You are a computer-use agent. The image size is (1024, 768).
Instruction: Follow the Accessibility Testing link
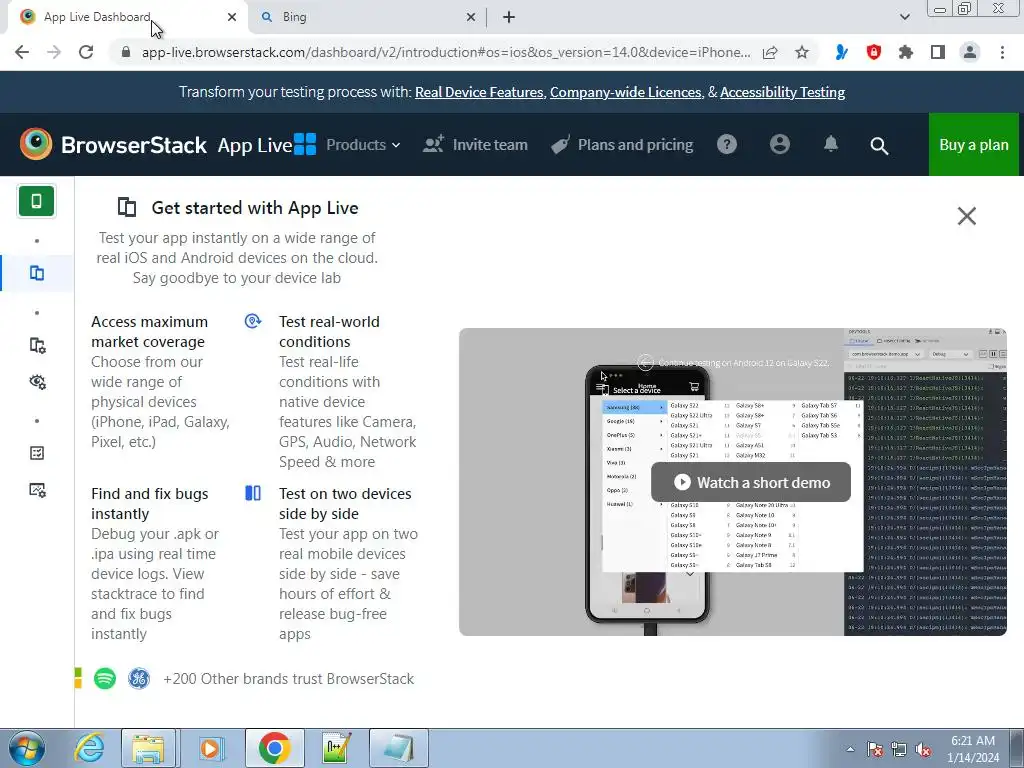click(x=782, y=93)
